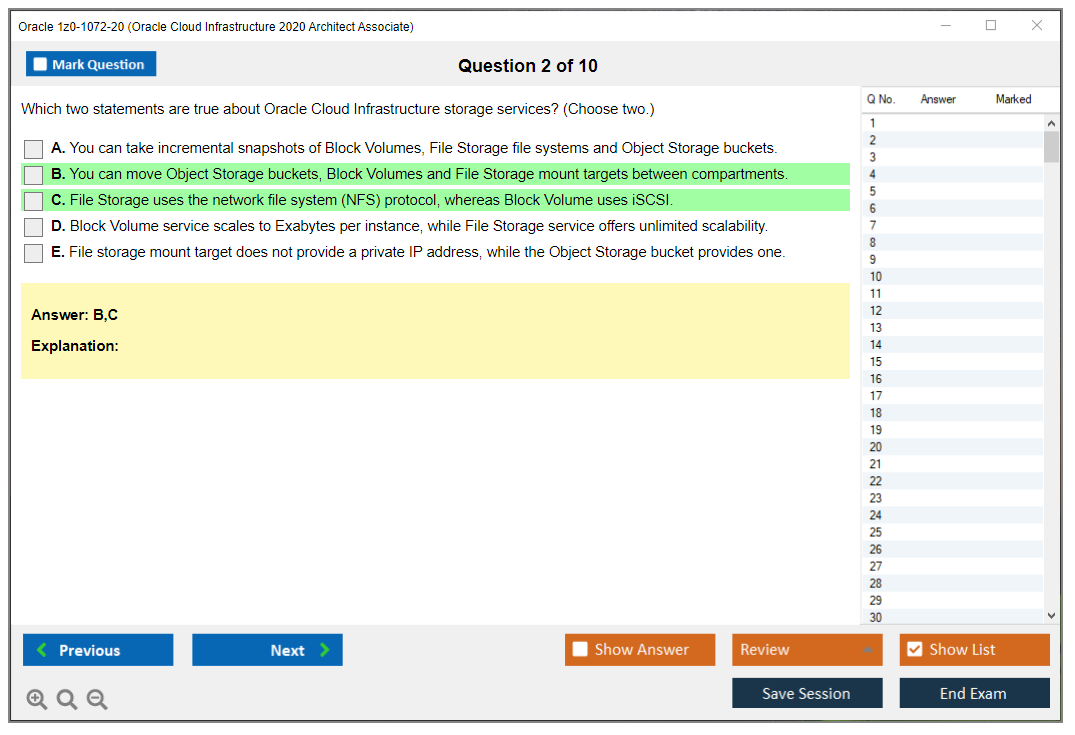Click the zoom out magnifier icon
Viewport: 1075px width, 735px height.
click(x=97, y=700)
